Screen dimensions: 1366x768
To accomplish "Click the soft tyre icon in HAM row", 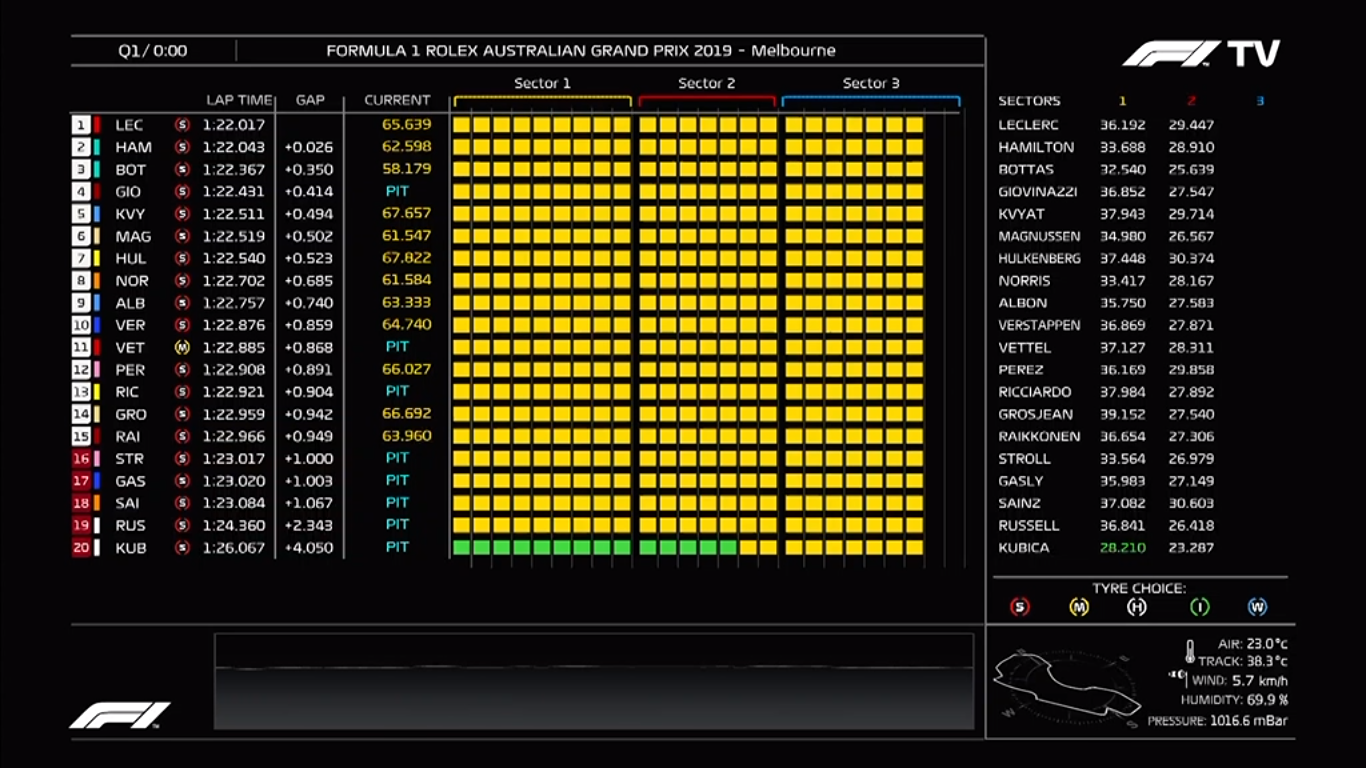I will coord(182,147).
